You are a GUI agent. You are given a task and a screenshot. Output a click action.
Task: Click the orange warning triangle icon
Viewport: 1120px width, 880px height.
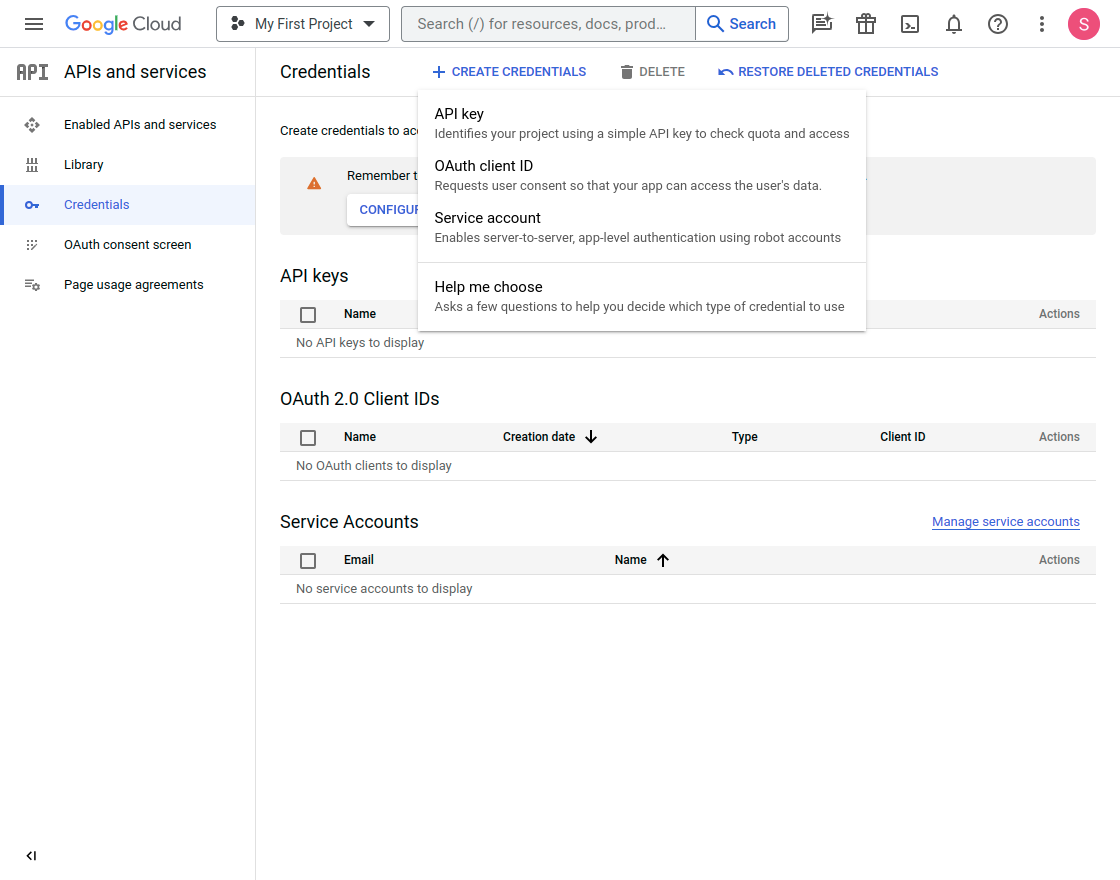[314, 184]
